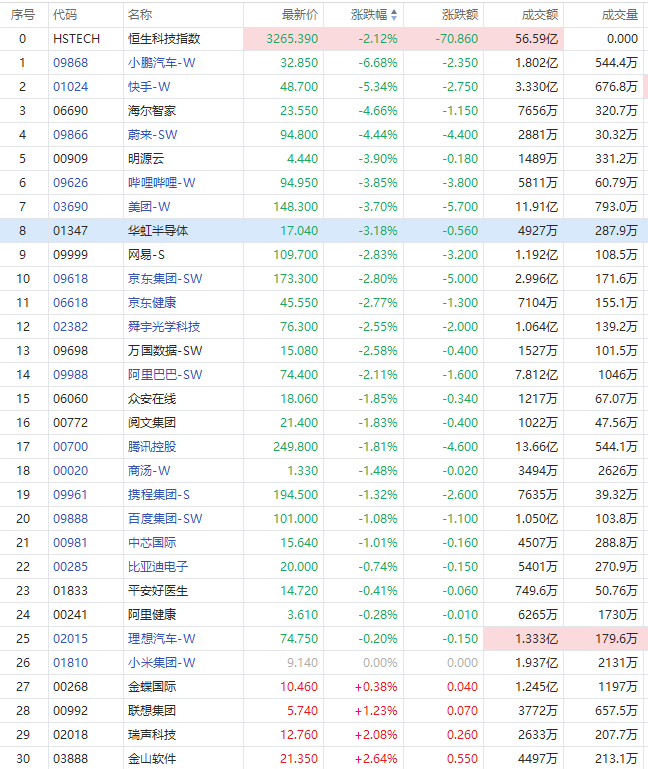Select the 恒生科技指数 index row
The width and height of the screenshot is (648, 769).
(324, 39)
